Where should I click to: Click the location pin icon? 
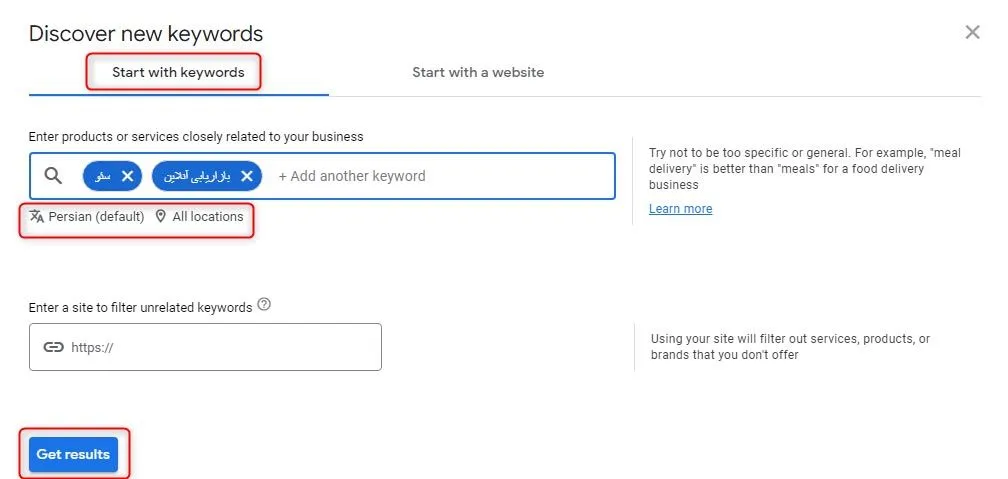161,217
